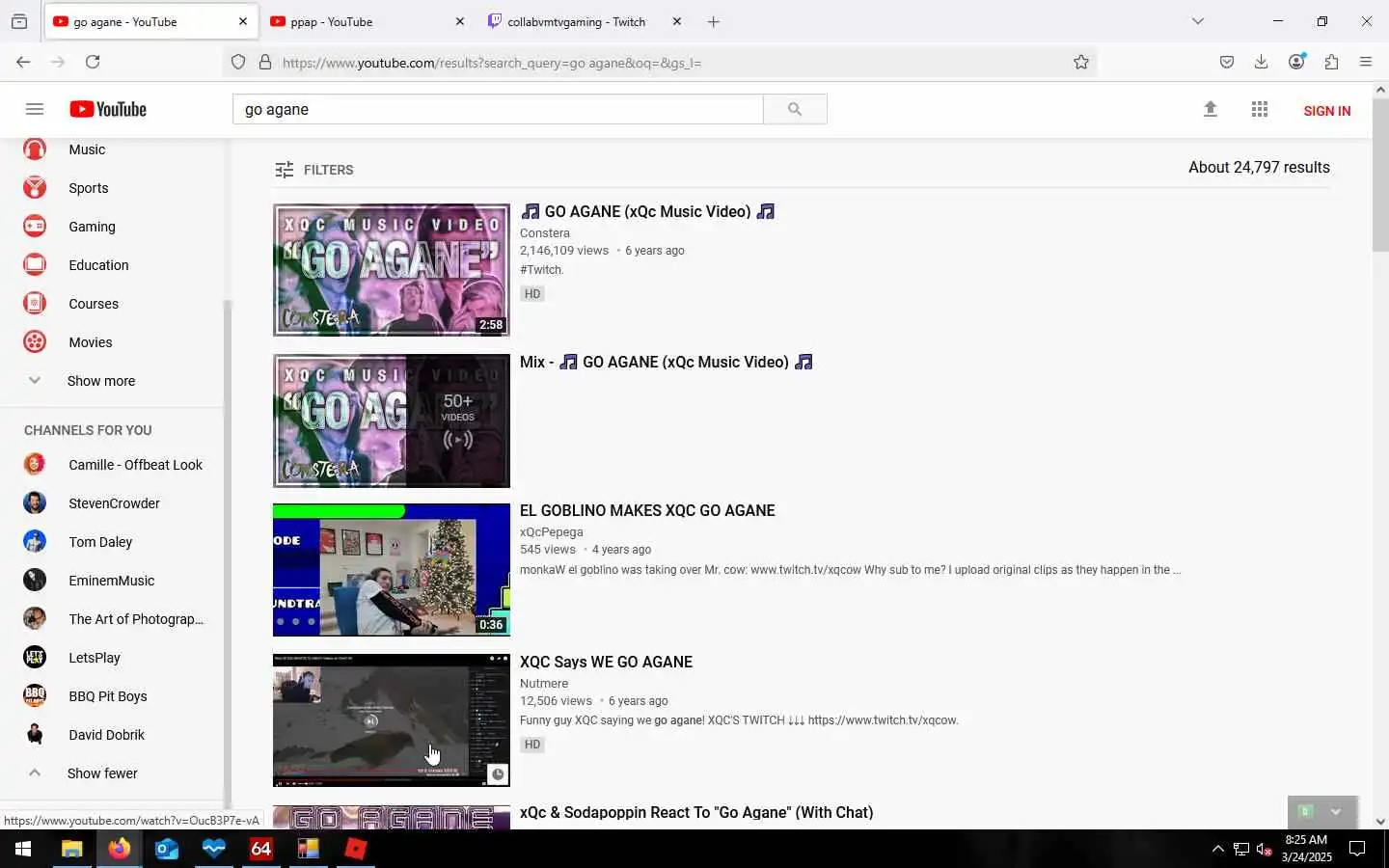Open the Firefox extensions puzzle icon

click(1331, 62)
